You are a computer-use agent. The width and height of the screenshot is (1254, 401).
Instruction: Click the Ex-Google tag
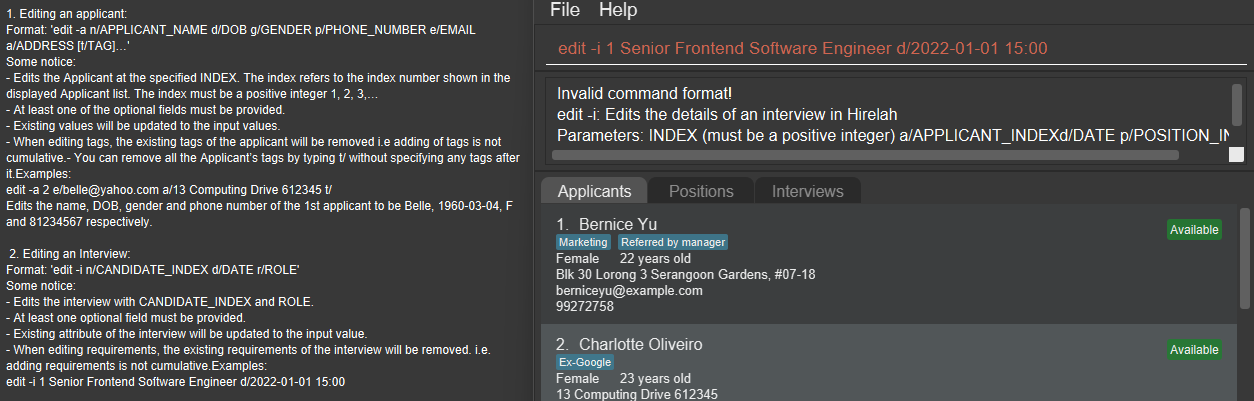click(x=585, y=362)
